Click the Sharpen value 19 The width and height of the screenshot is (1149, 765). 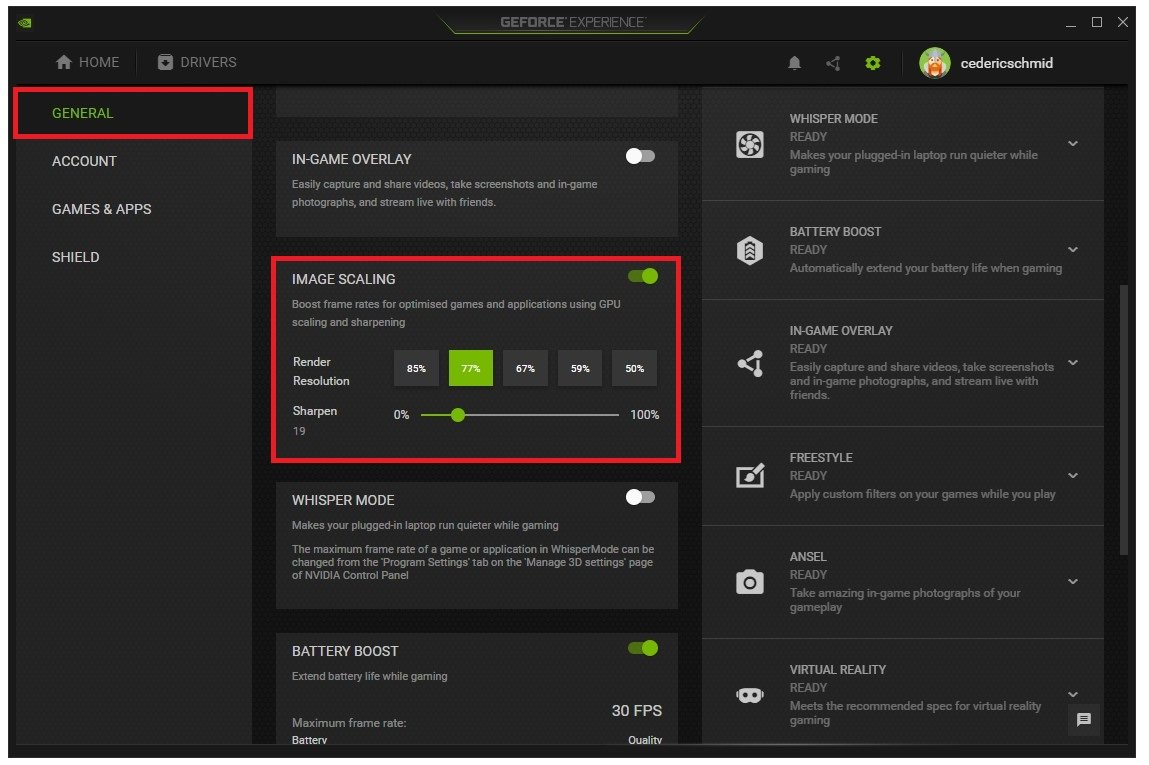click(x=299, y=432)
